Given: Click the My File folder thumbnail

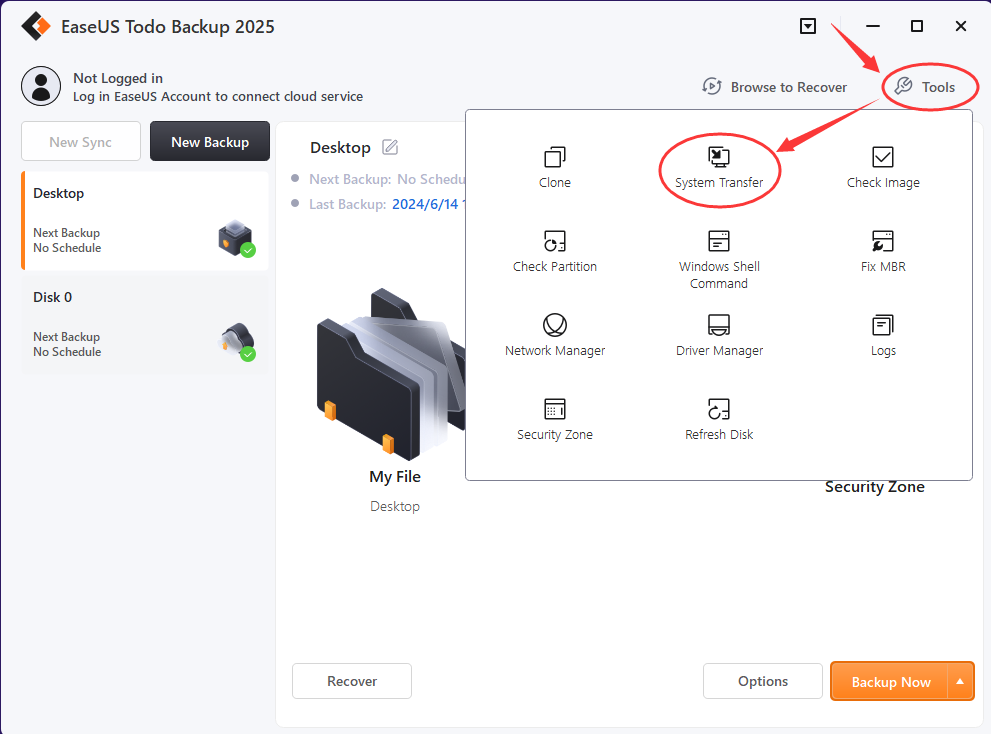Looking at the screenshot, I should pyautogui.click(x=391, y=375).
